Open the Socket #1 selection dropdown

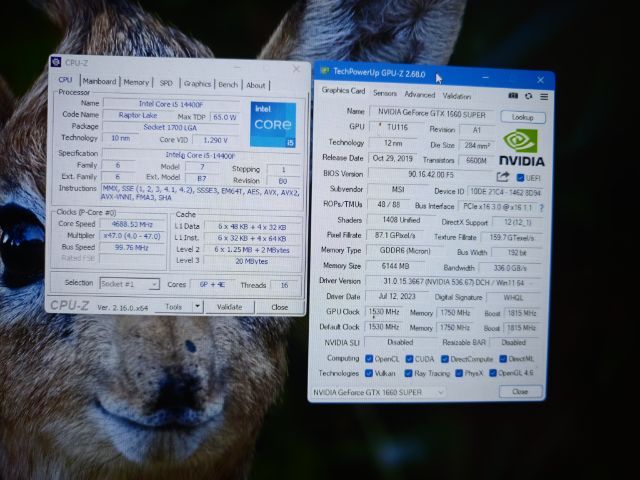[x=128, y=285]
